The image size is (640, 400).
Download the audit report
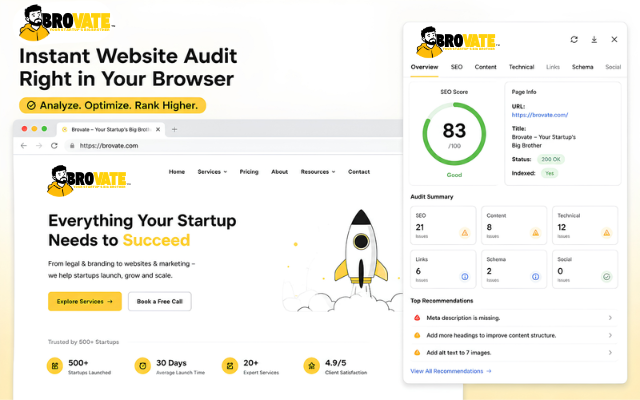(594, 40)
